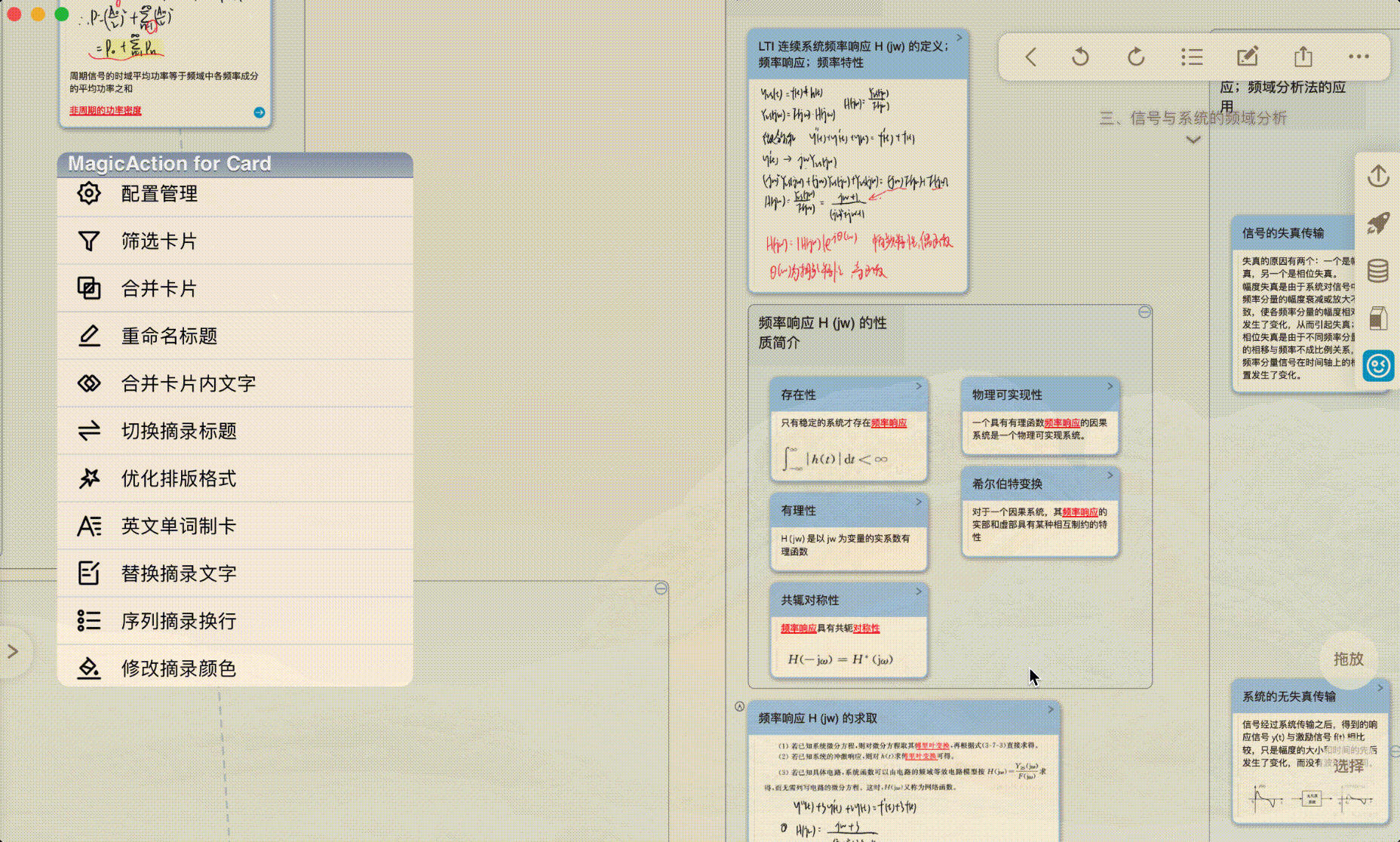Image resolution: width=1400 pixels, height=842 pixels.
Task: Click the smiley MagicAction icon in sidebar
Action: click(1378, 366)
